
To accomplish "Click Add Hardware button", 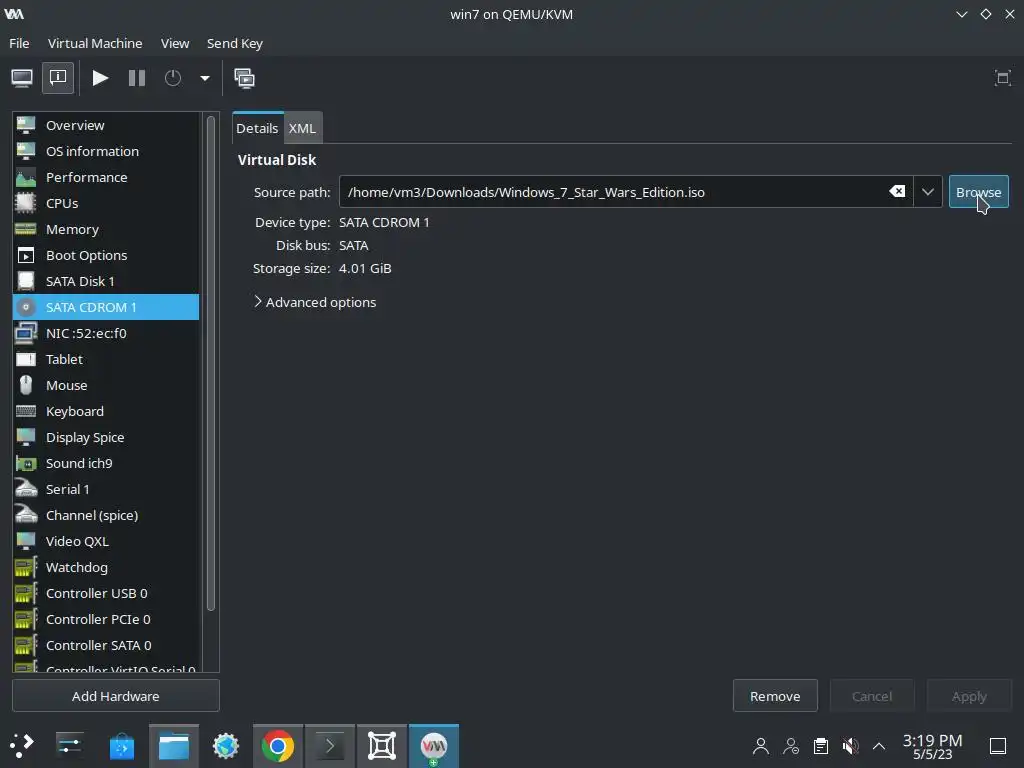I will click(x=116, y=696).
